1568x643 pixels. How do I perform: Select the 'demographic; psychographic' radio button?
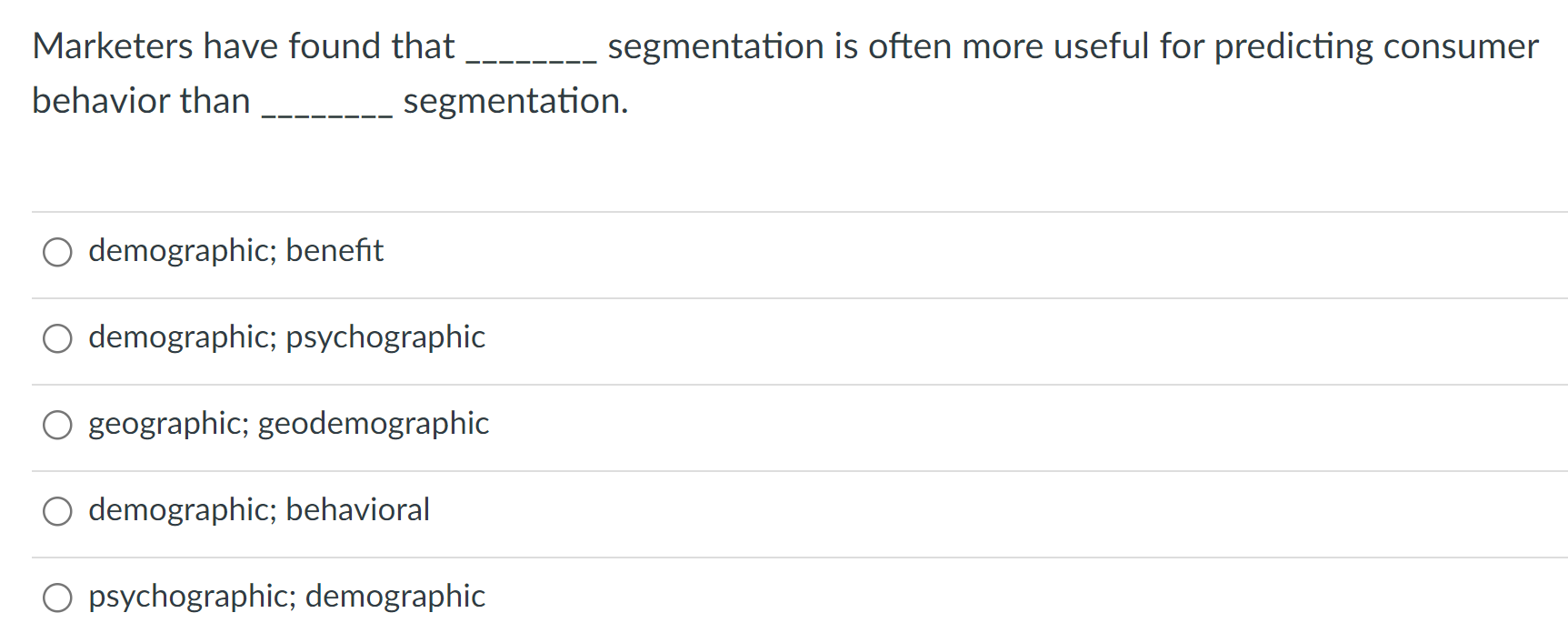(57, 338)
